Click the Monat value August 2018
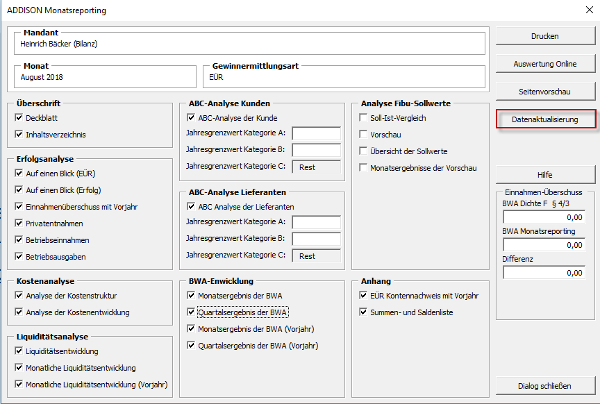 (42, 77)
